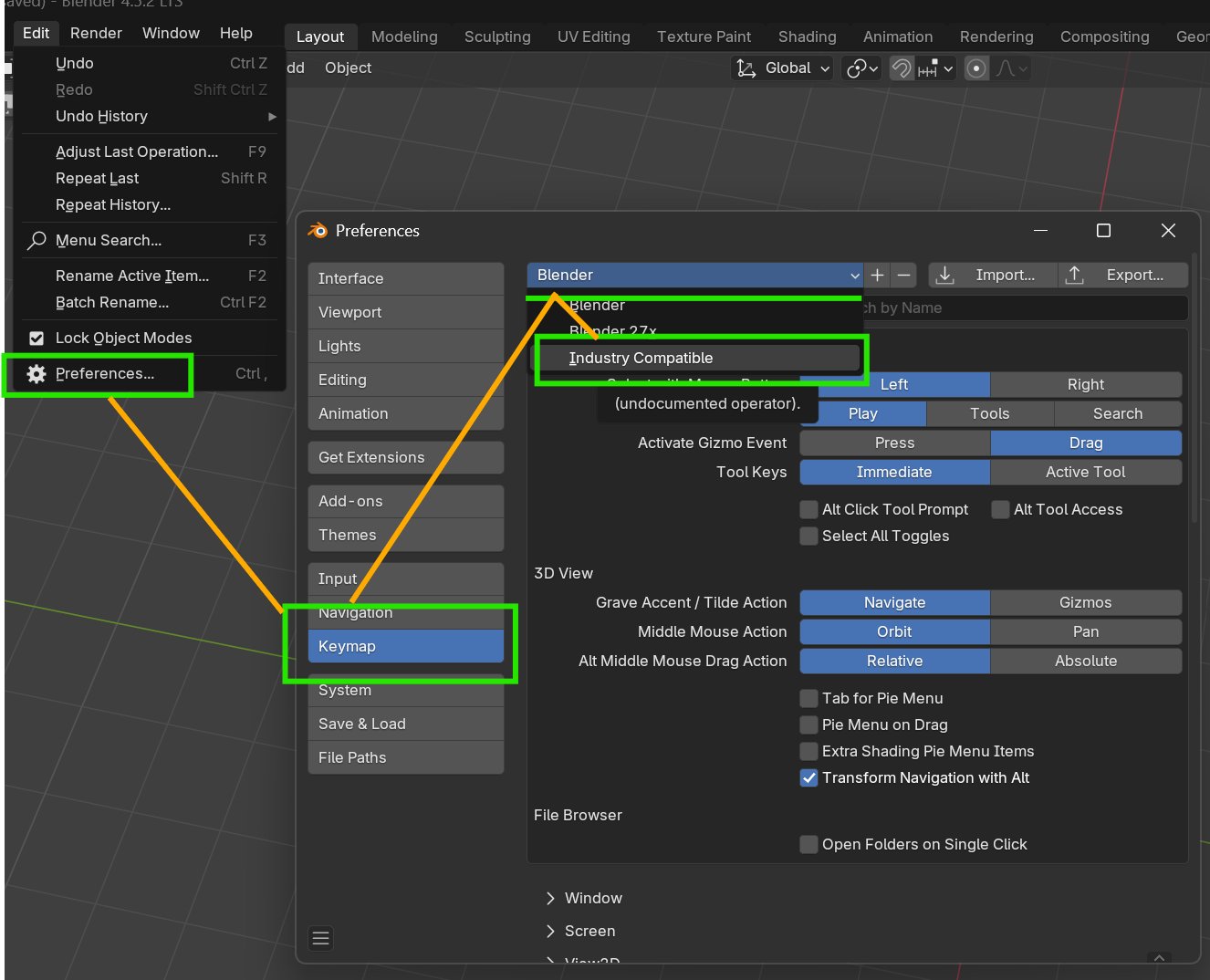Open the Preferences hamburger menu icon

tap(320, 938)
